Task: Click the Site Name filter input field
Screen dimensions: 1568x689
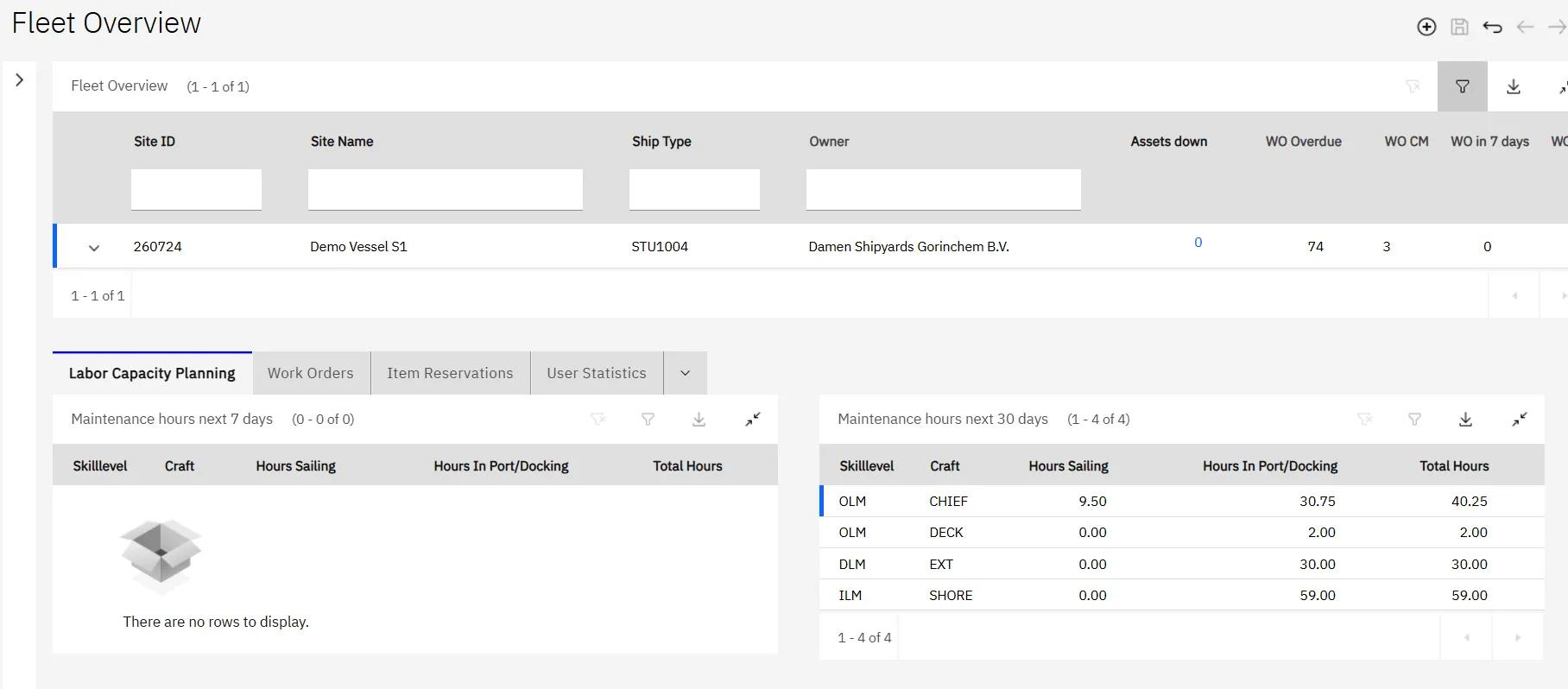Action: (445, 189)
